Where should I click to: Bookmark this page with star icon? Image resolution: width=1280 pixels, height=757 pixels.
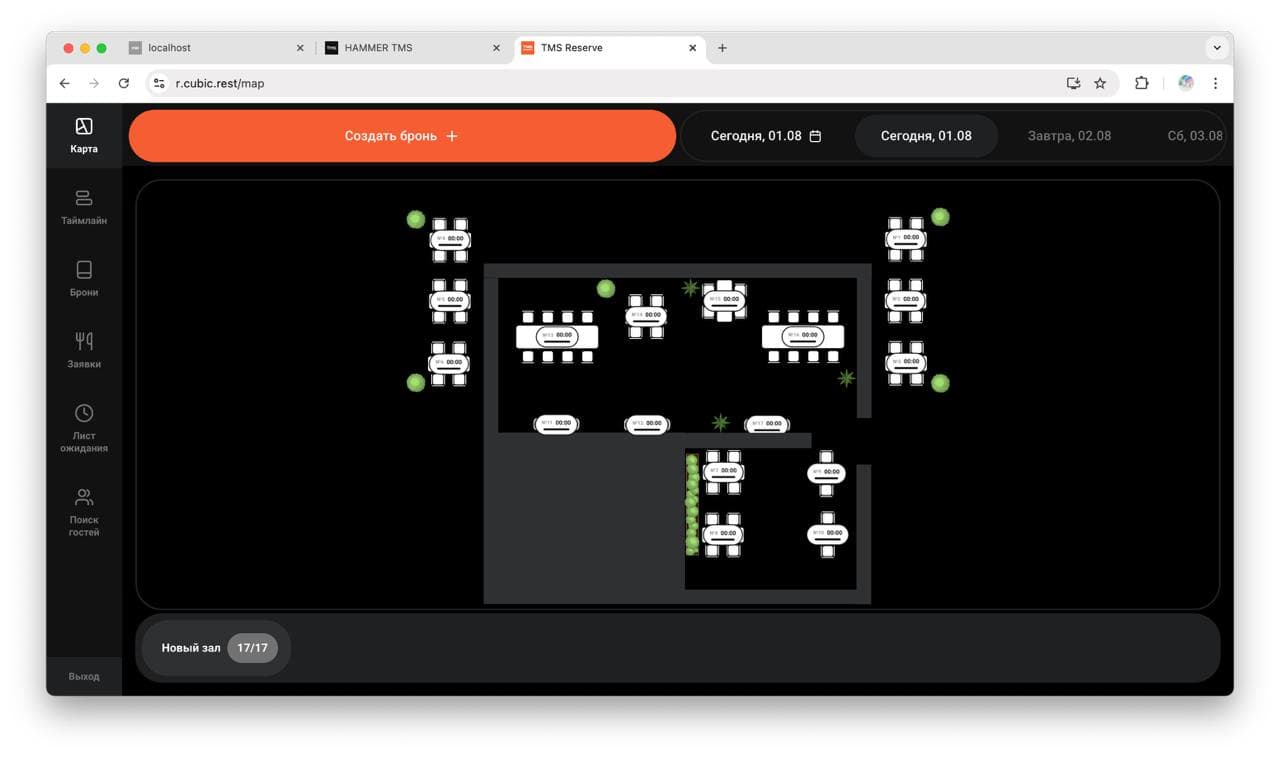coord(1100,83)
